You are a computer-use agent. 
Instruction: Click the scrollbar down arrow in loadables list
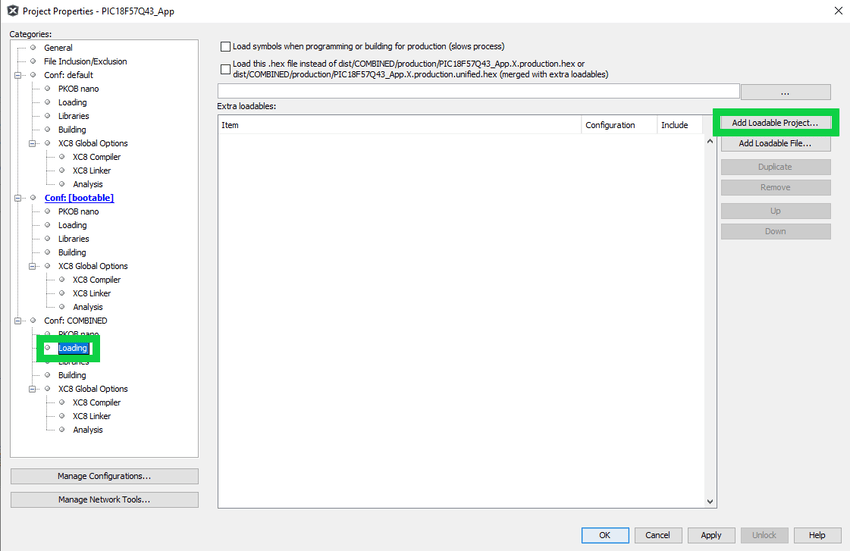point(711,501)
